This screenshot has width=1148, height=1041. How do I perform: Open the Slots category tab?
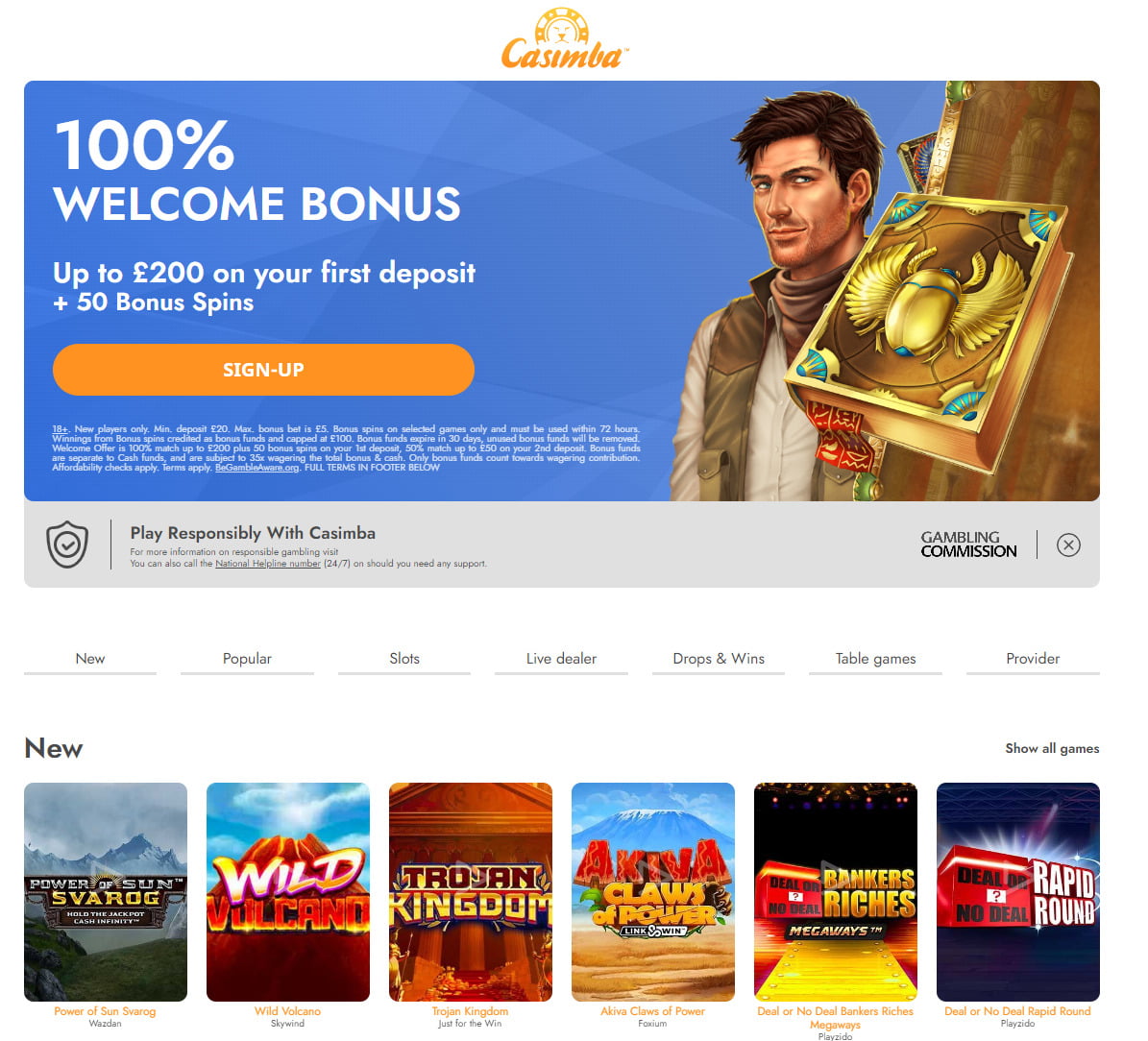point(404,659)
